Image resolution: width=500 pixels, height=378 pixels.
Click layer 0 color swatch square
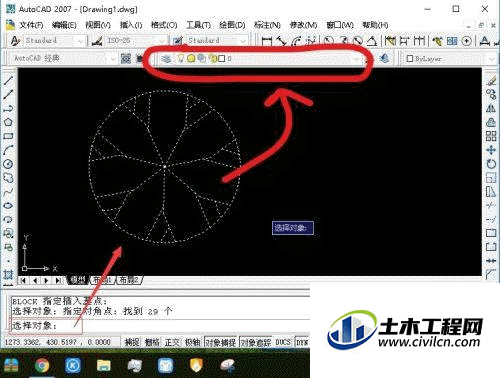pos(221,59)
